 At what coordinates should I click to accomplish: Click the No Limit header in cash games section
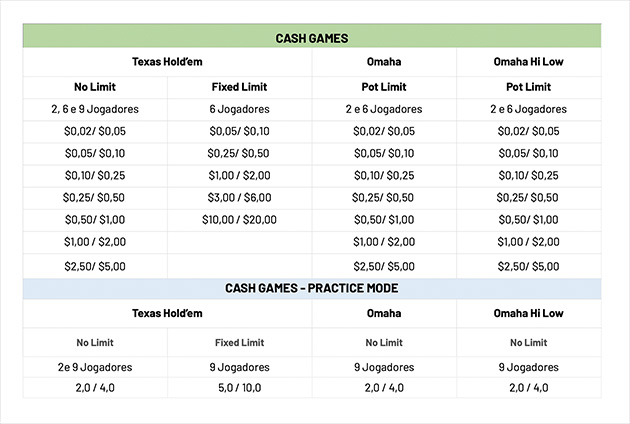coord(95,87)
